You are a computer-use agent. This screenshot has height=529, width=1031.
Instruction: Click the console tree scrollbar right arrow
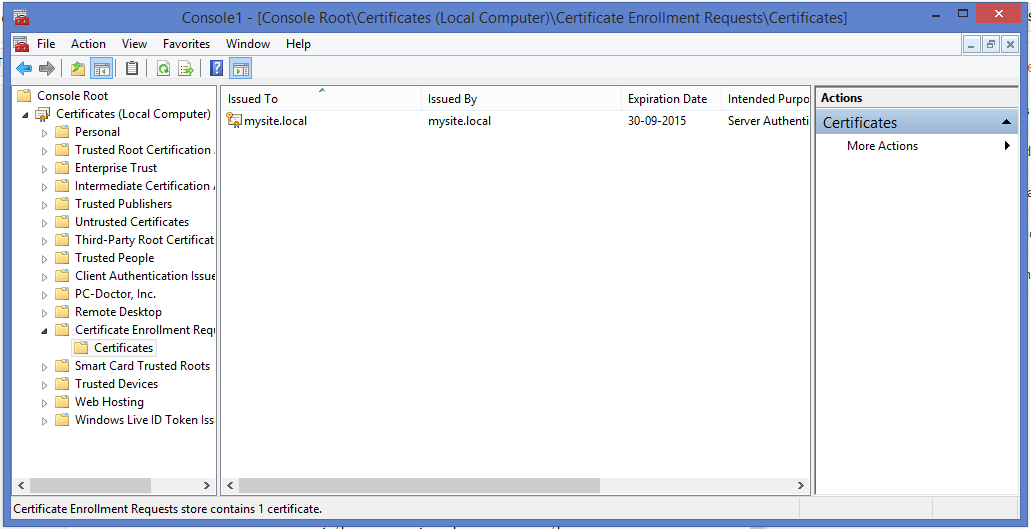(x=206, y=486)
